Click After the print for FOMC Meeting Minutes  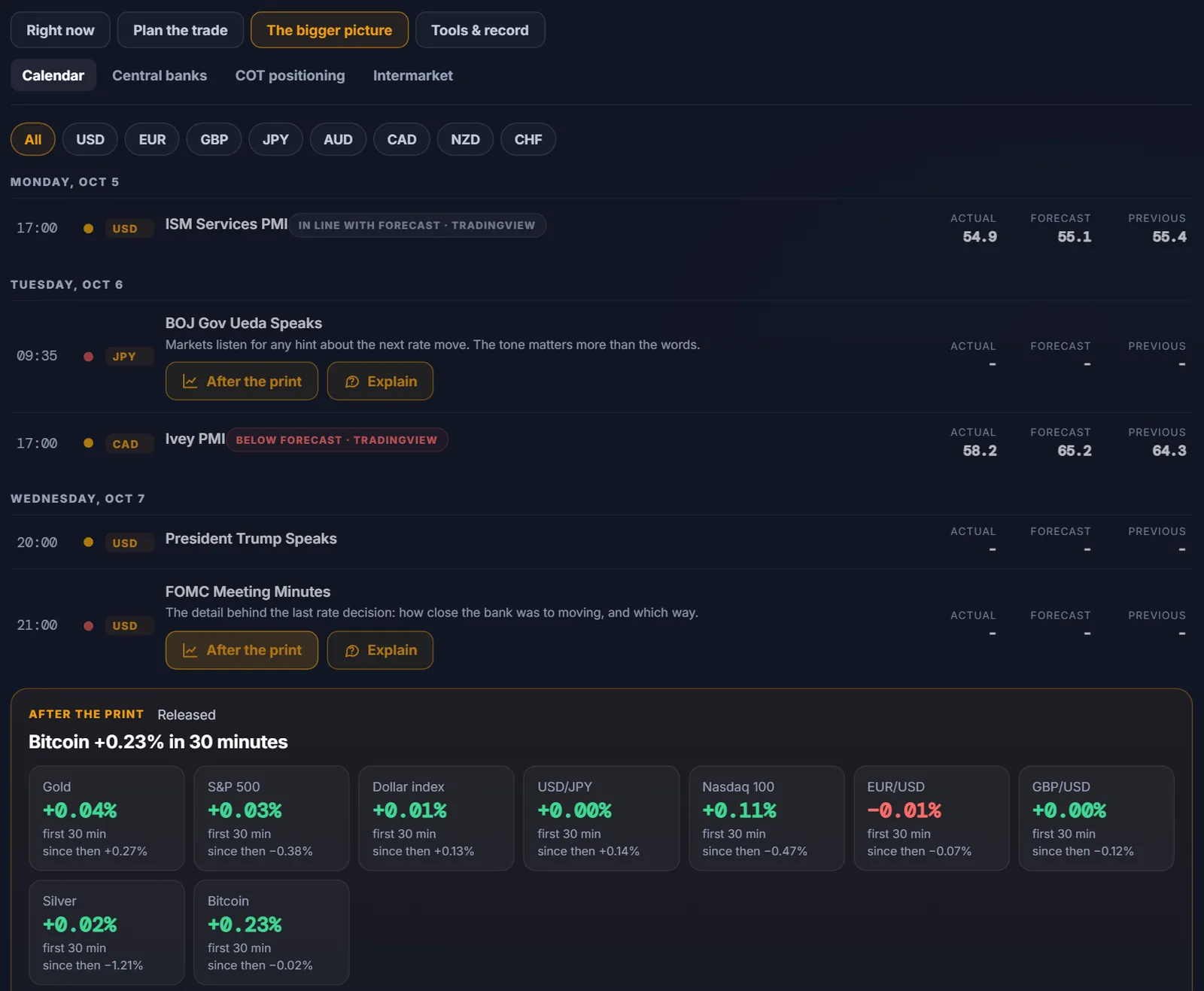pyautogui.click(x=242, y=650)
